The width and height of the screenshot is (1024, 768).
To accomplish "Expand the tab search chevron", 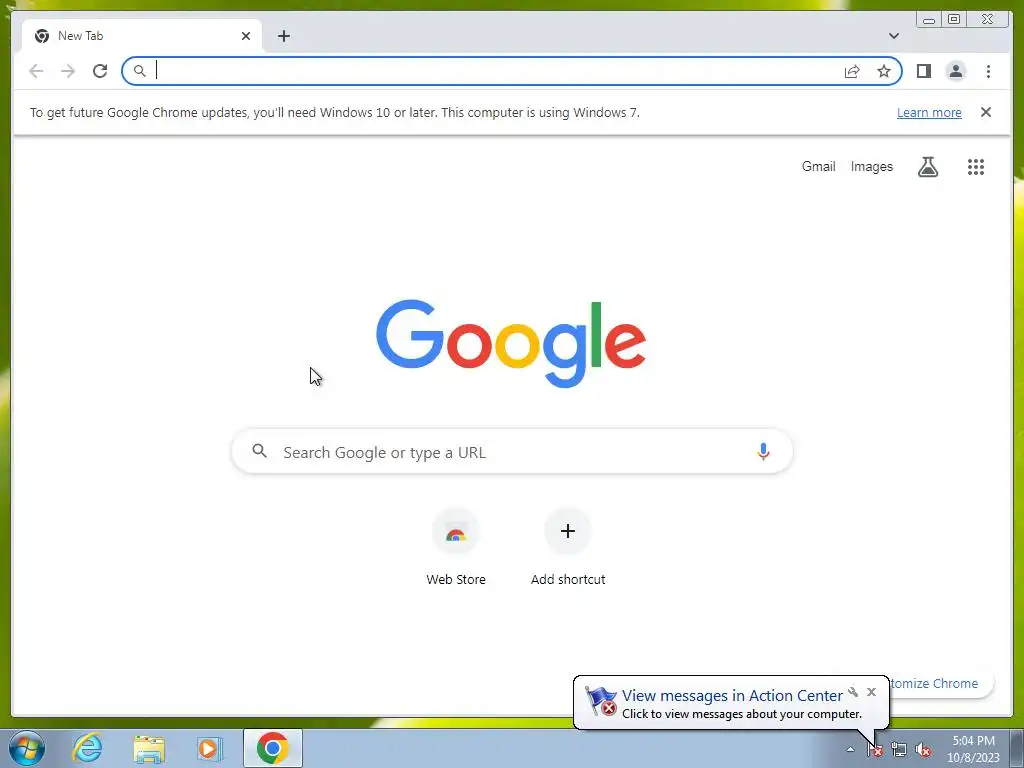I will 893,36.
